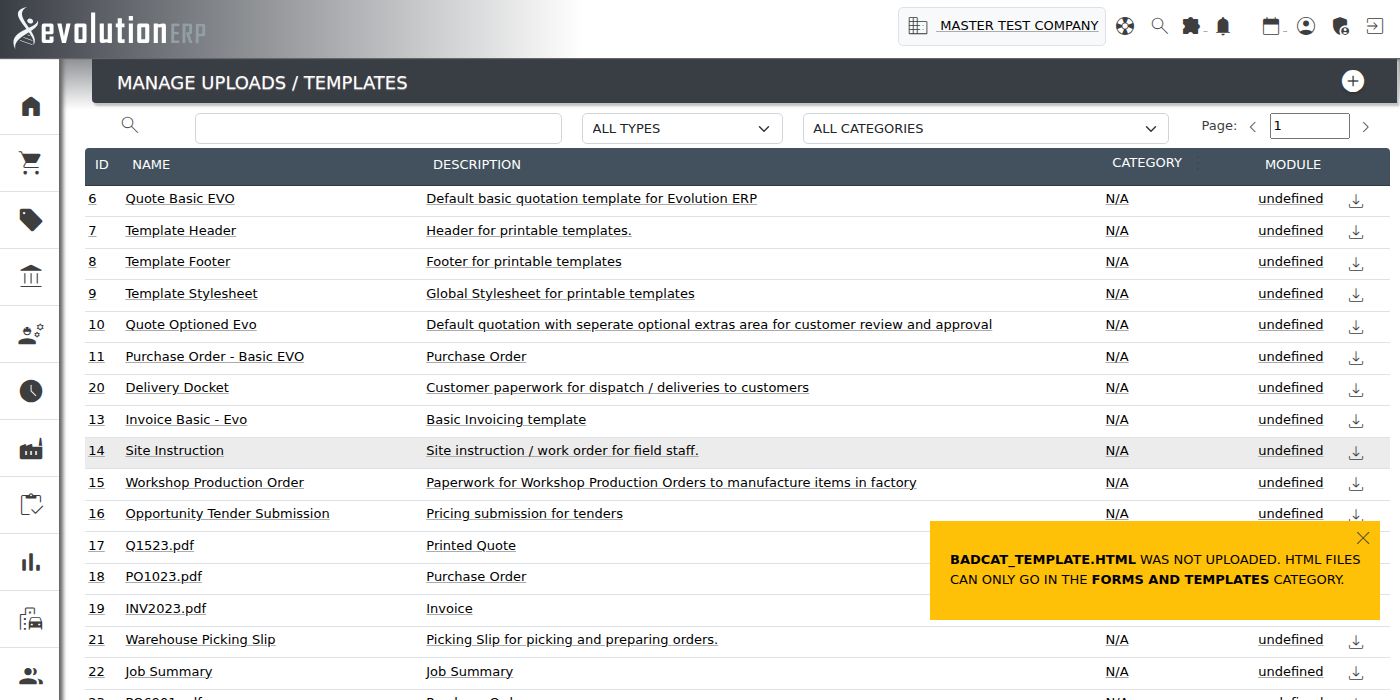Click the price tag sidebar icon

[x=31, y=220]
